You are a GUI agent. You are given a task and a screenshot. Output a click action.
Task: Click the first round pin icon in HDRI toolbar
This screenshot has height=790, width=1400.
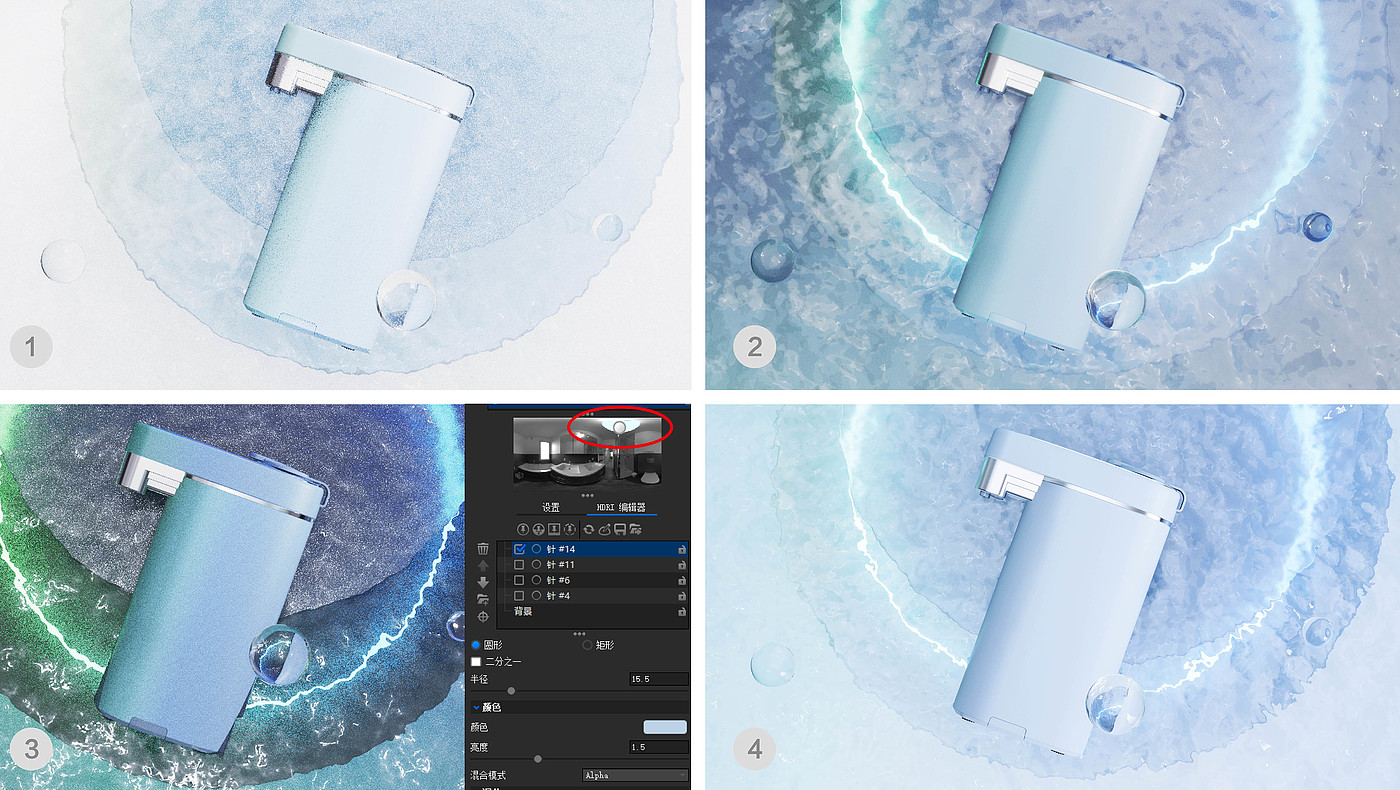point(522,528)
